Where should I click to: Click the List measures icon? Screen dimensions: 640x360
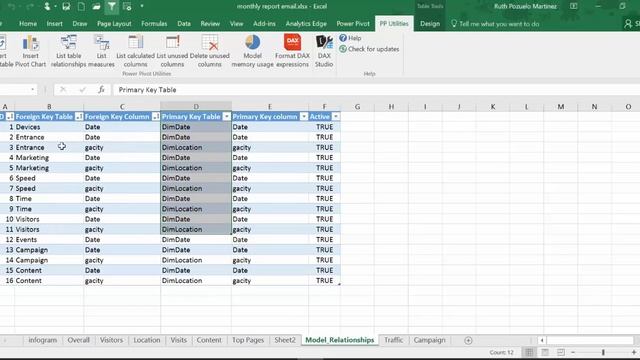[x=101, y=43]
